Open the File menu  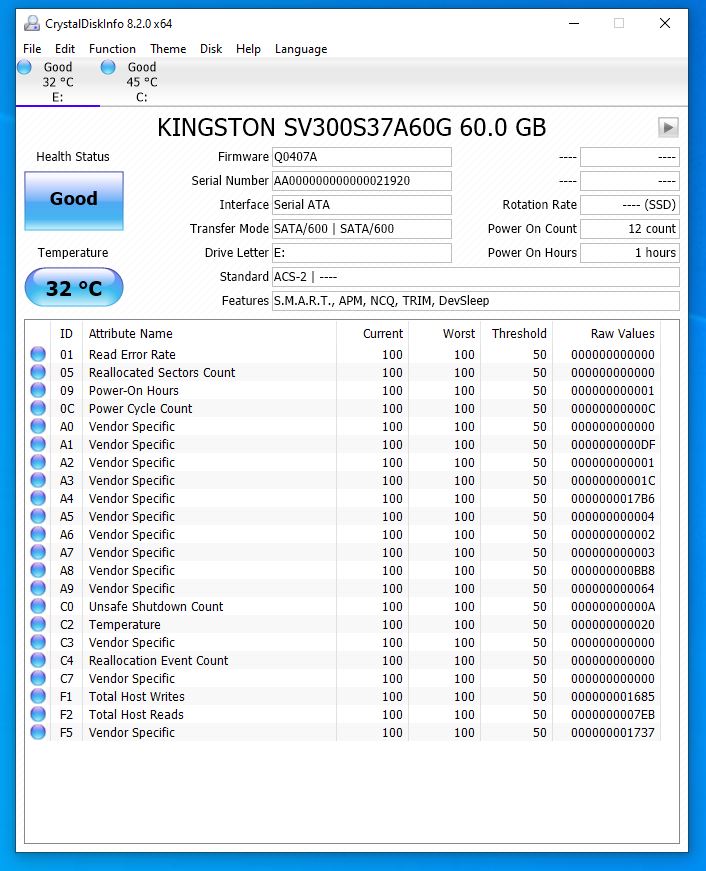pos(32,49)
